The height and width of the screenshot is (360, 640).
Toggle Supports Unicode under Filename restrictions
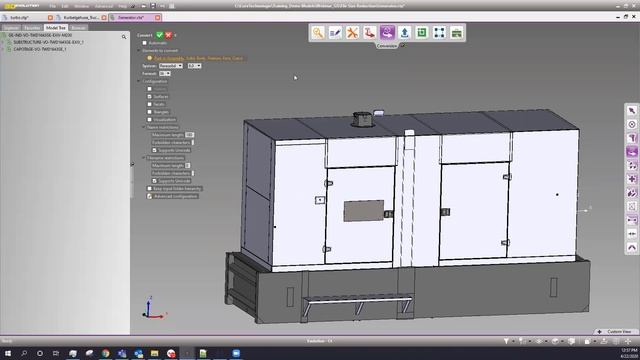[x=154, y=181]
